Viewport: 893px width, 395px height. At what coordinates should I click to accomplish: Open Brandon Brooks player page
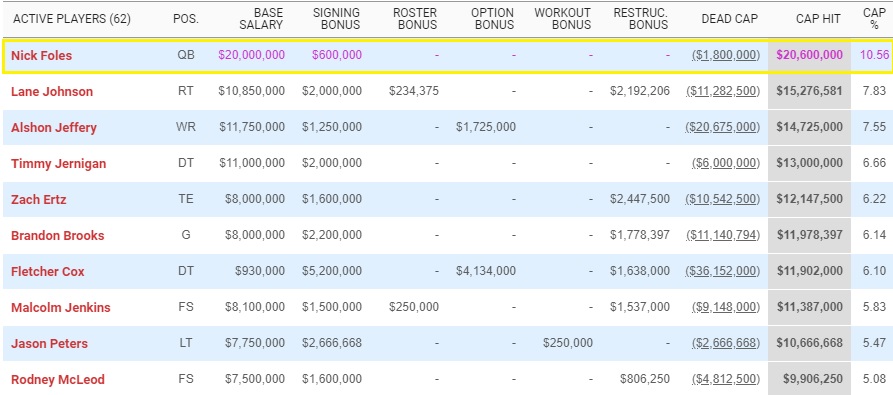[58, 236]
